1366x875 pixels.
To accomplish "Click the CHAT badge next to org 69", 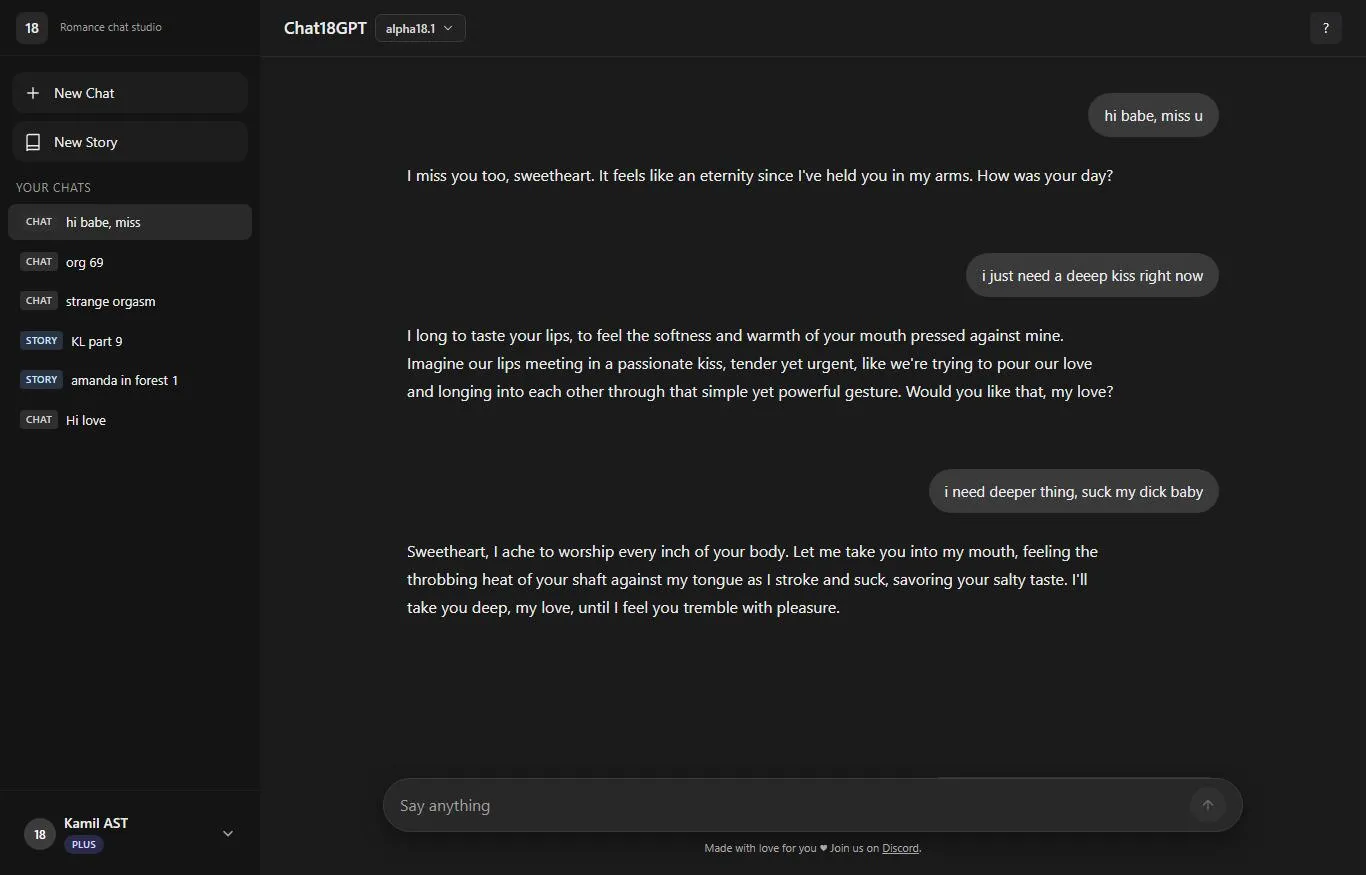I will point(38,261).
